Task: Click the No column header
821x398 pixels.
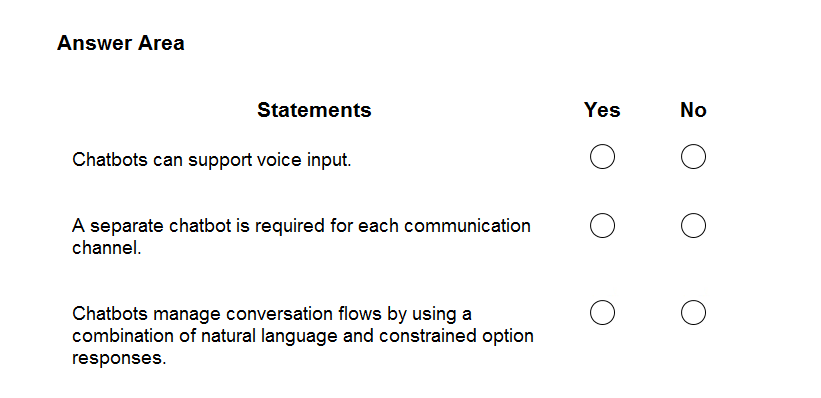Action: tap(693, 110)
